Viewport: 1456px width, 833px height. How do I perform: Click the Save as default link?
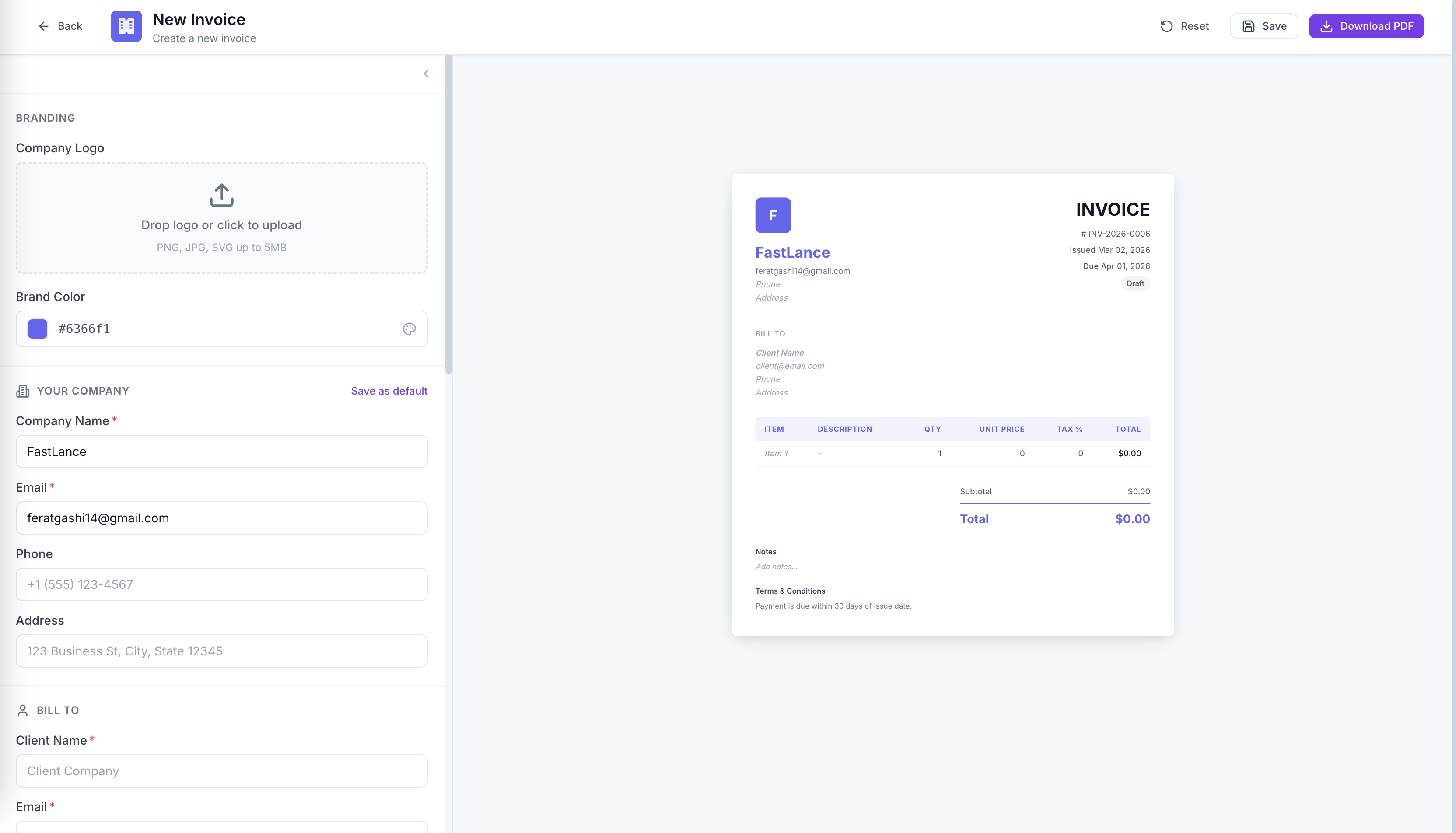389,391
